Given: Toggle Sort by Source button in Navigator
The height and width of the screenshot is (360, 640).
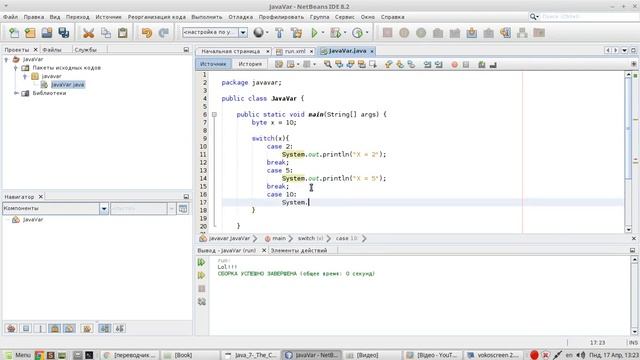Looking at the screenshot, I should coord(120,328).
